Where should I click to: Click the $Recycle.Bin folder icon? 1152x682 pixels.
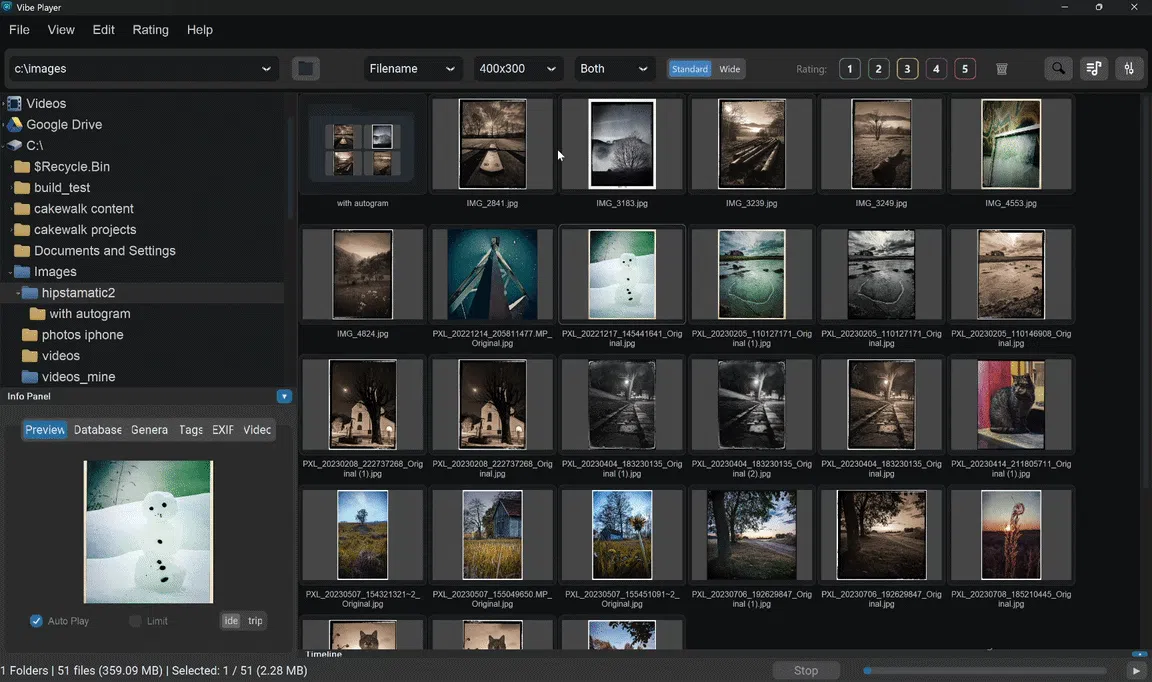(x=22, y=167)
